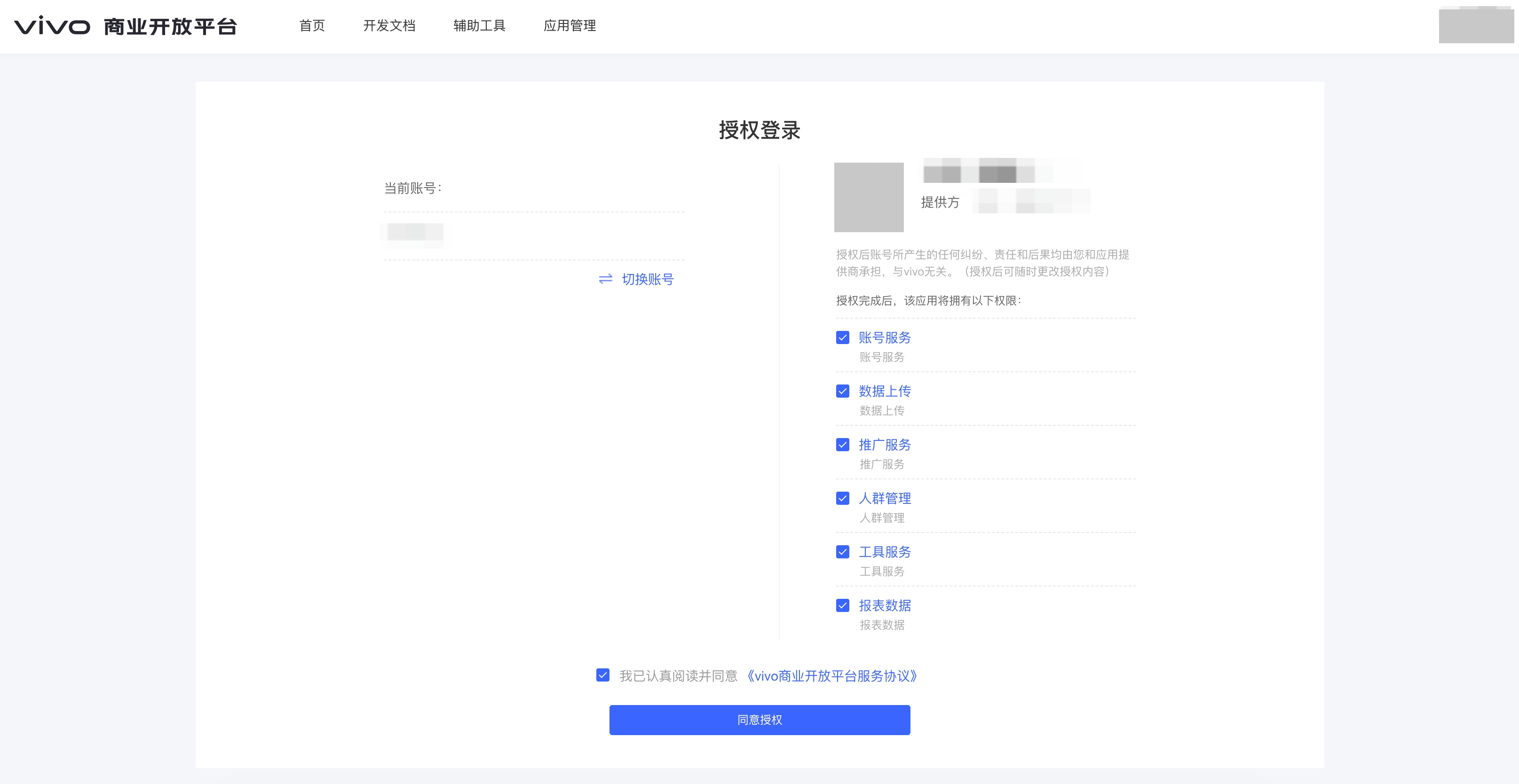
Task: Uncheck the 数据上传 permission
Action: tap(843, 391)
